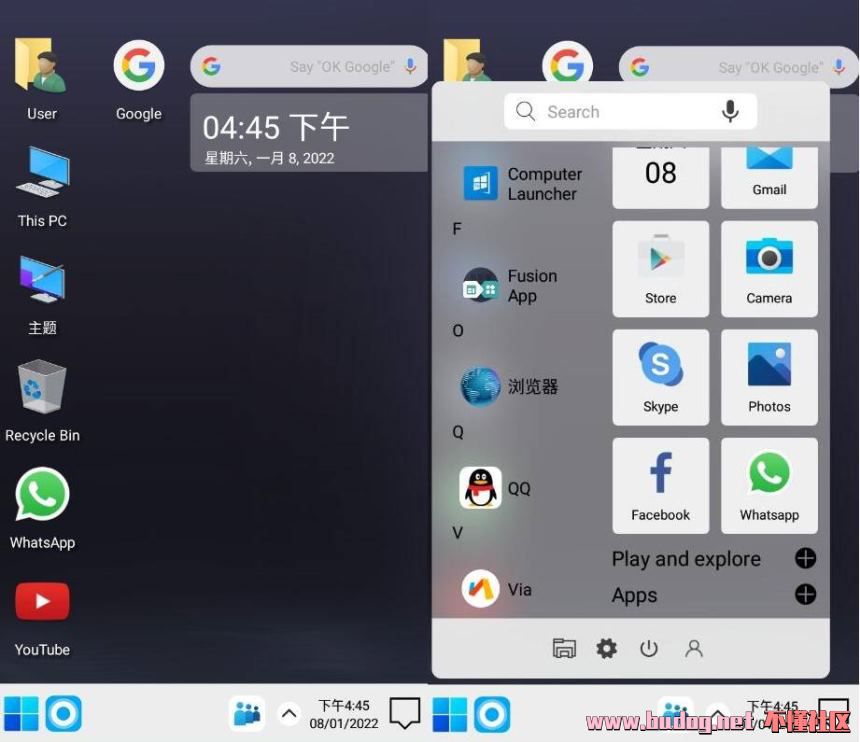
Task: Click the Cortana circle icon beneath the open start menu
Action: pos(492,714)
